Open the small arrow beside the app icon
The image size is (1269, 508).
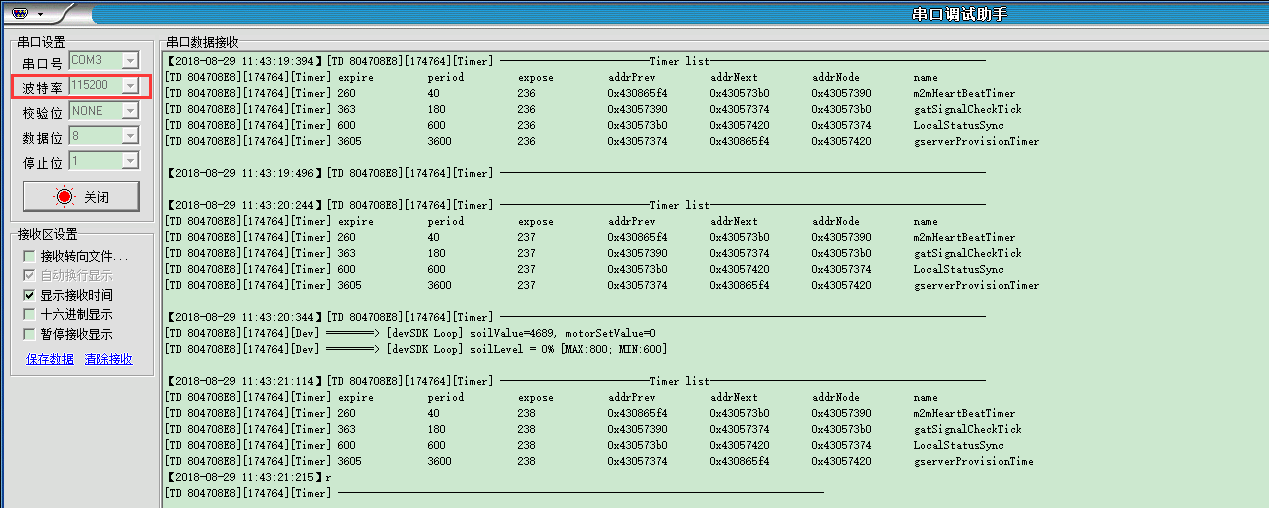point(40,15)
